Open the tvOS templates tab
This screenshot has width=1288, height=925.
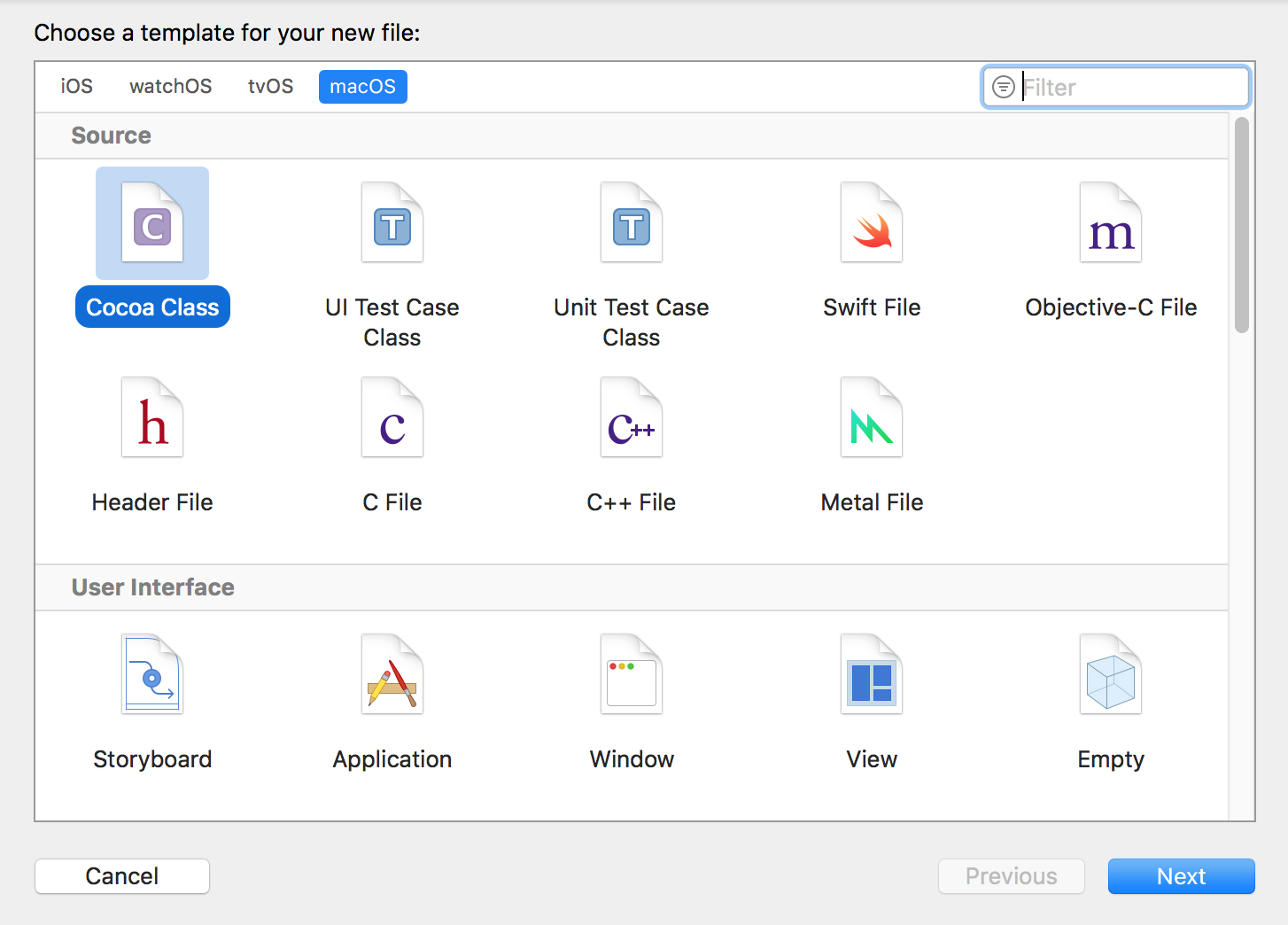pos(270,87)
